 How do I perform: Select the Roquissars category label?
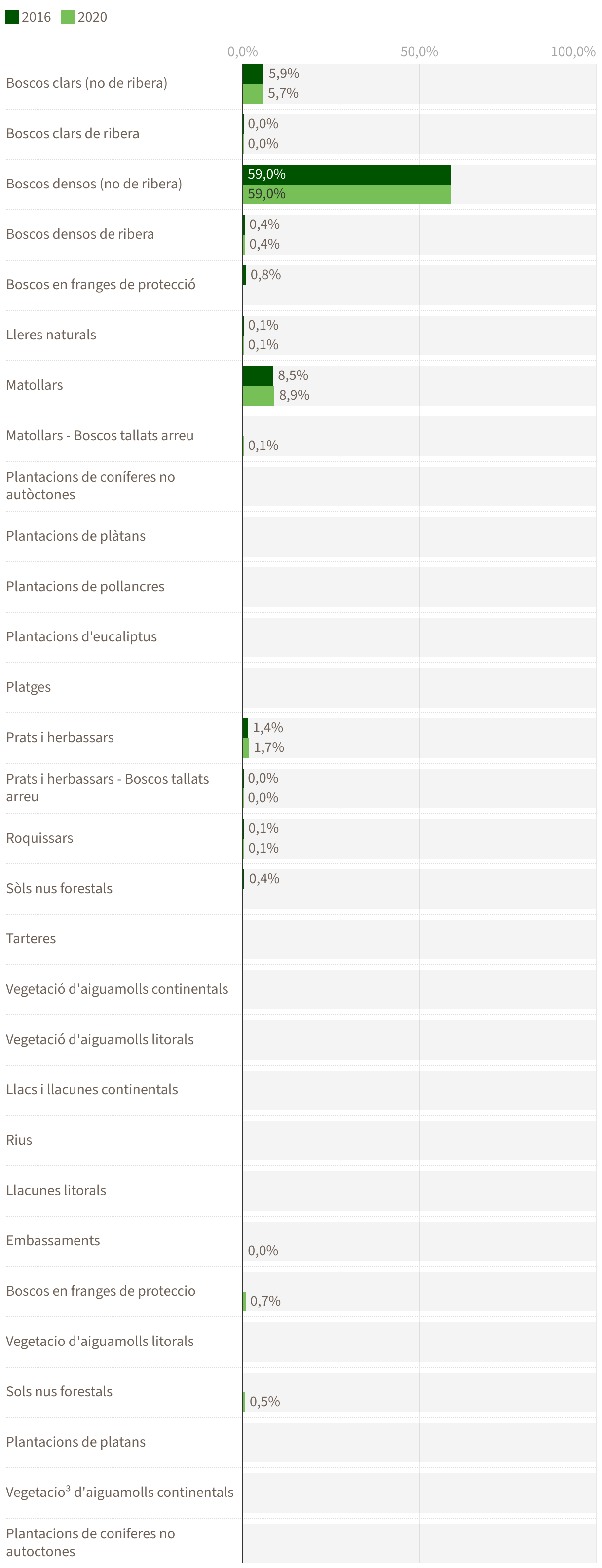(x=39, y=838)
